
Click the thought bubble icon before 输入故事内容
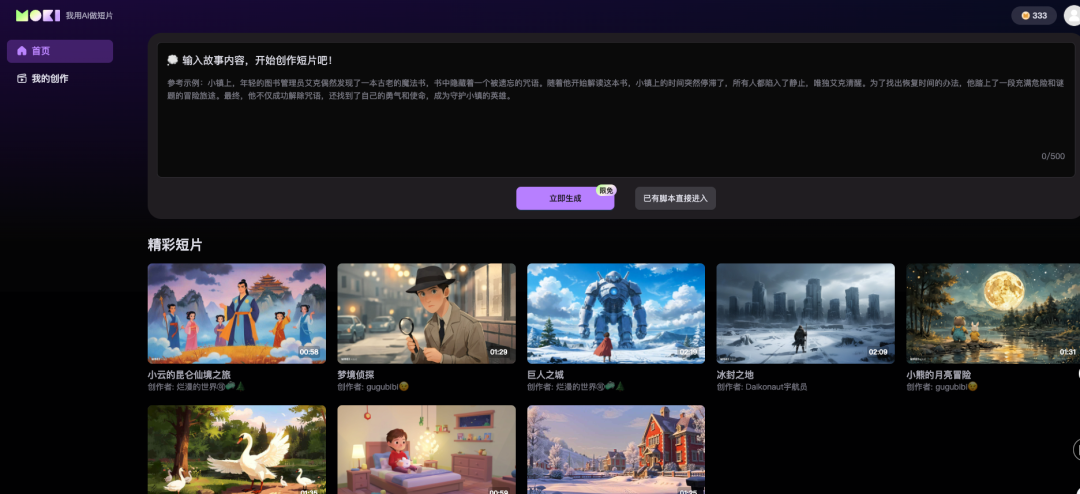(x=173, y=60)
